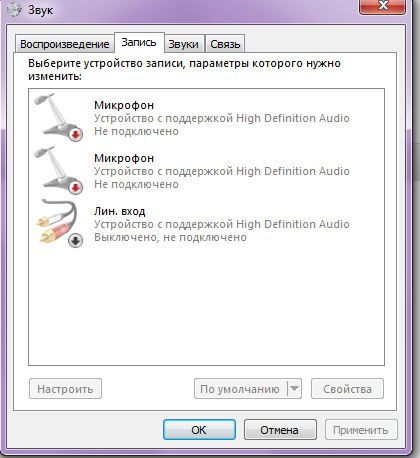Open the По умолчанию dropdown arrow
Screen dimensions: 420x458
coord(294,389)
